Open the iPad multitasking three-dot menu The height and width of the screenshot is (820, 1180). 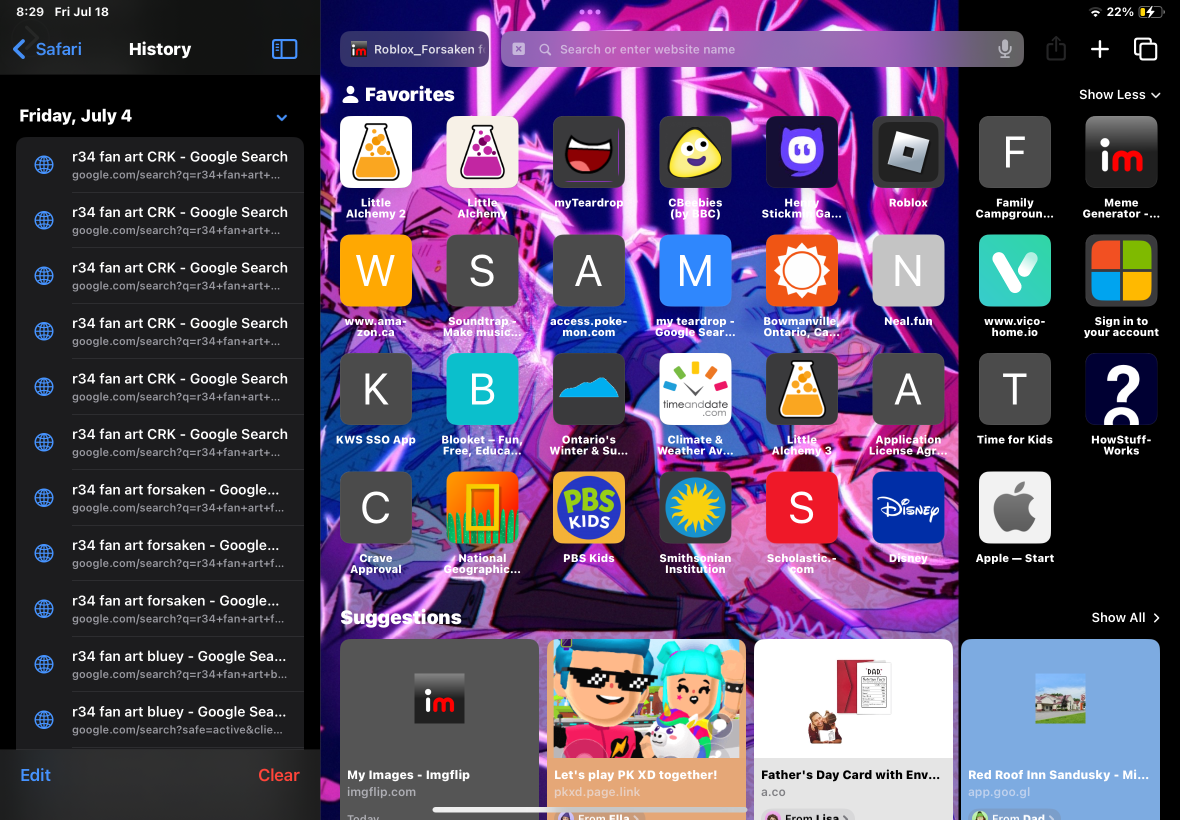coord(590,12)
